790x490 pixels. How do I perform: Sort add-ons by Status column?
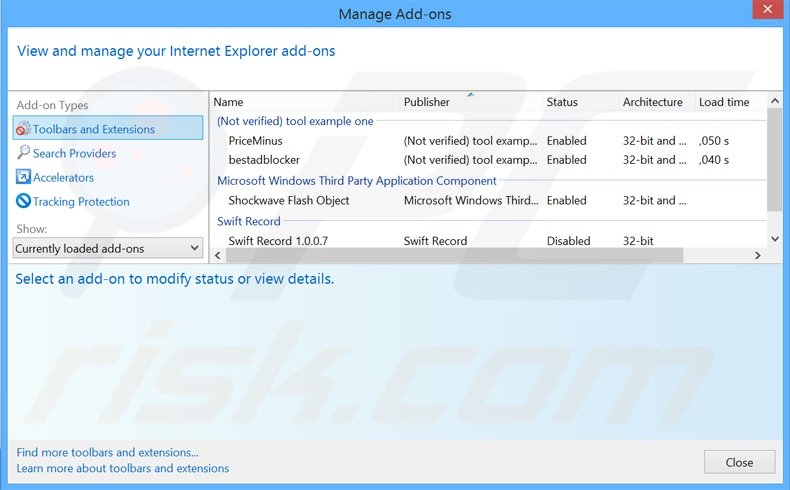562,102
